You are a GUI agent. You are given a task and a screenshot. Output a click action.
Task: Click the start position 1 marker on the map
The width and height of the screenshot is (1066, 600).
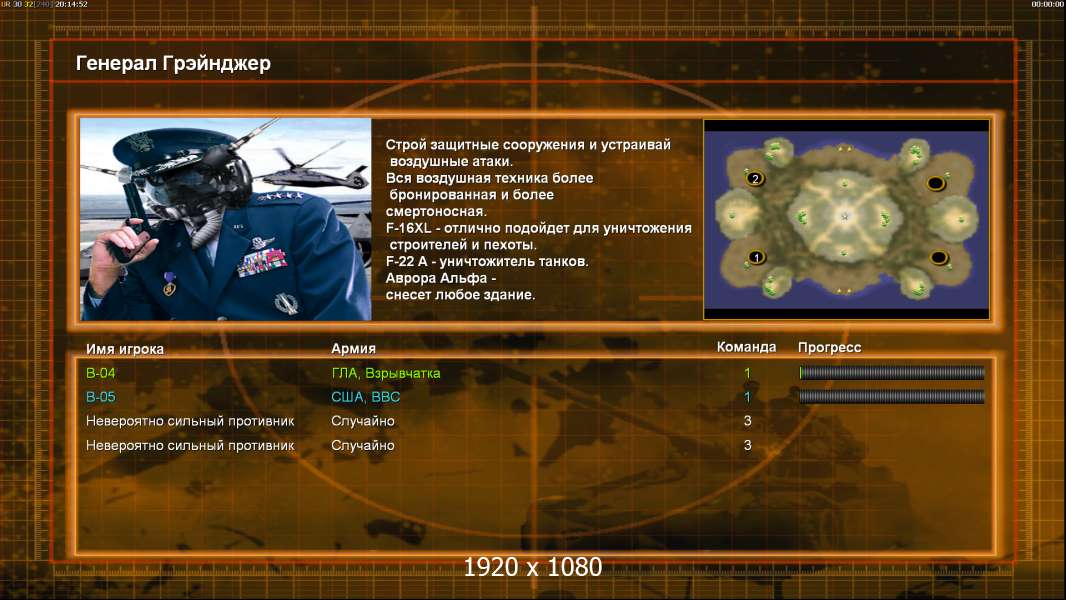[756, 258]
